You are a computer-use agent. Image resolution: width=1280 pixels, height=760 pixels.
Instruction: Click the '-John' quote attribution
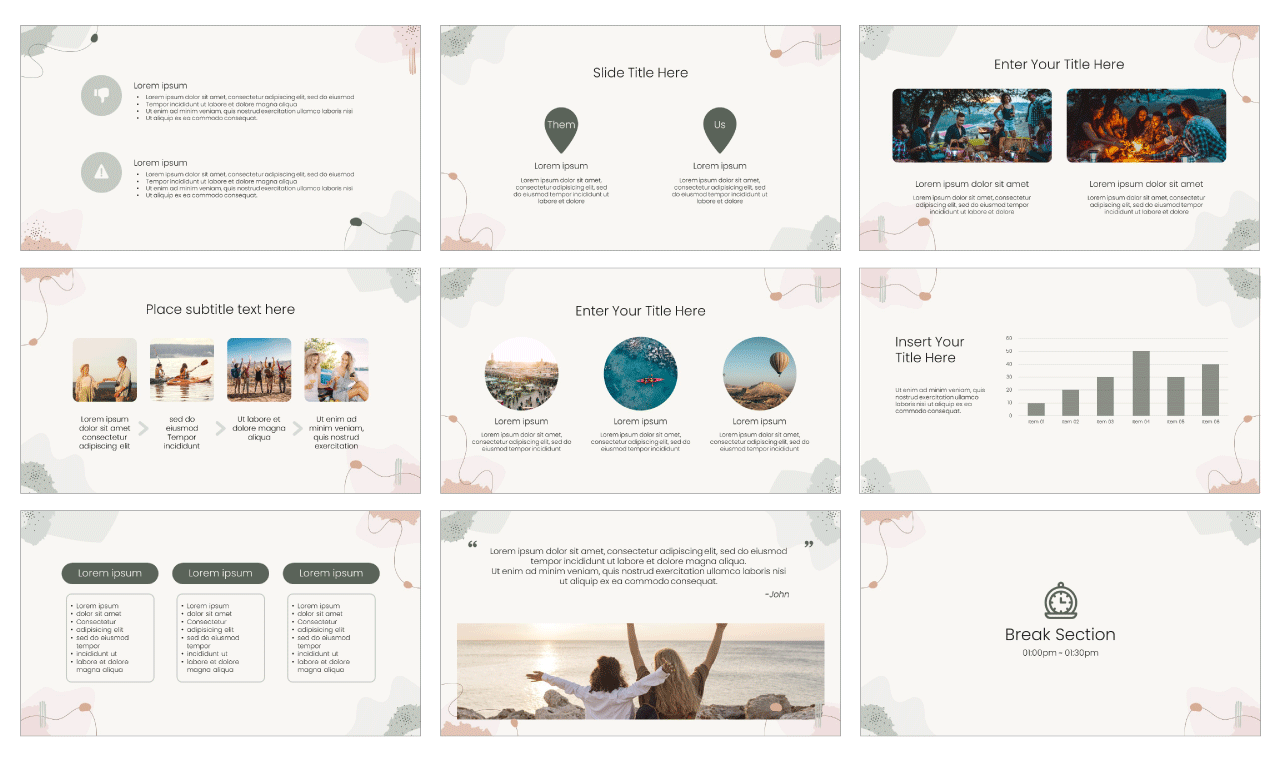pos(777,594)
